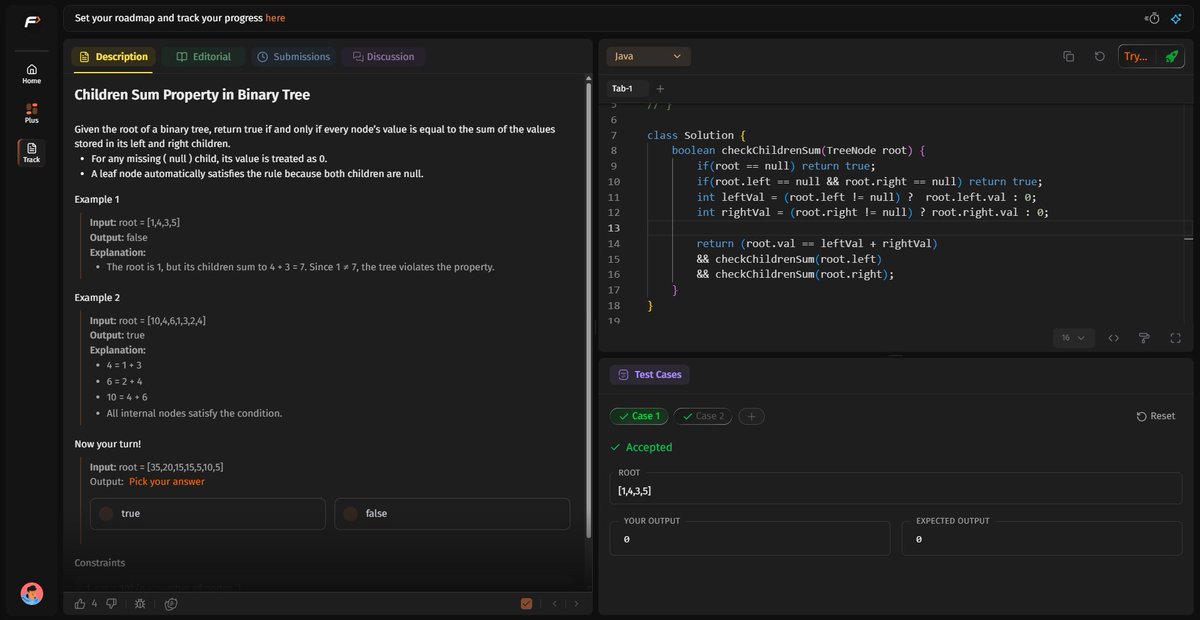Select test Case 1

point(639,416)
